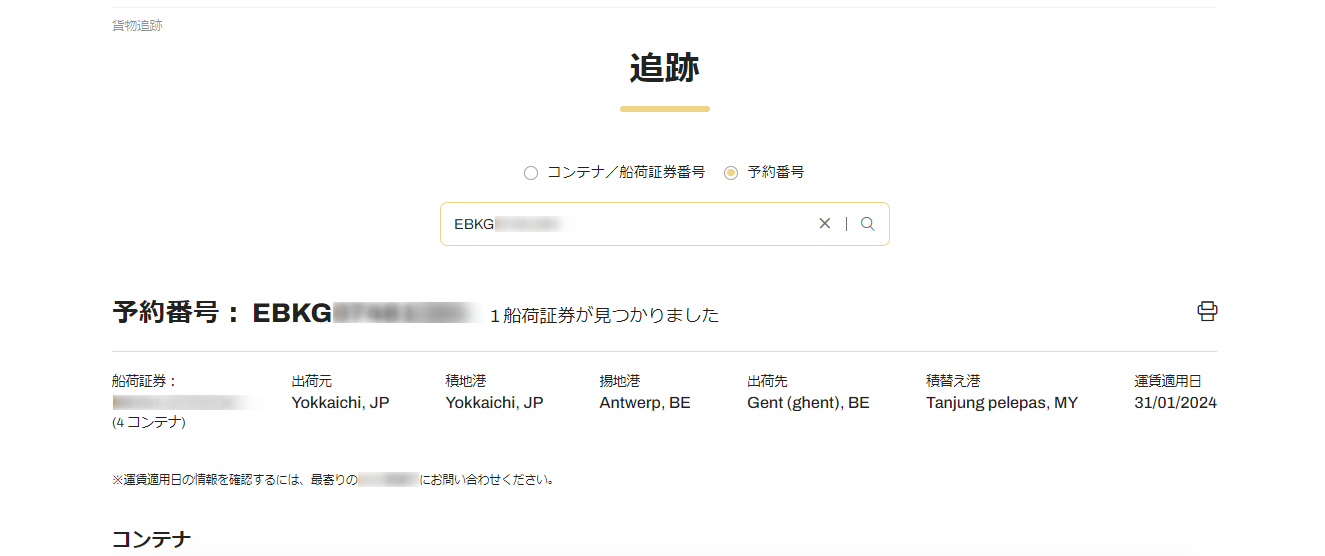1325x556 pixels.
Task: Click the 追跡 page title
Action: (x=664, y=68)
